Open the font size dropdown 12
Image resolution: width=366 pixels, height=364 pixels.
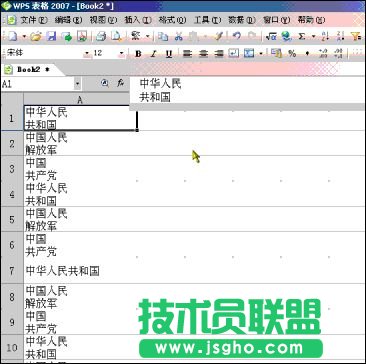[122, 53]
